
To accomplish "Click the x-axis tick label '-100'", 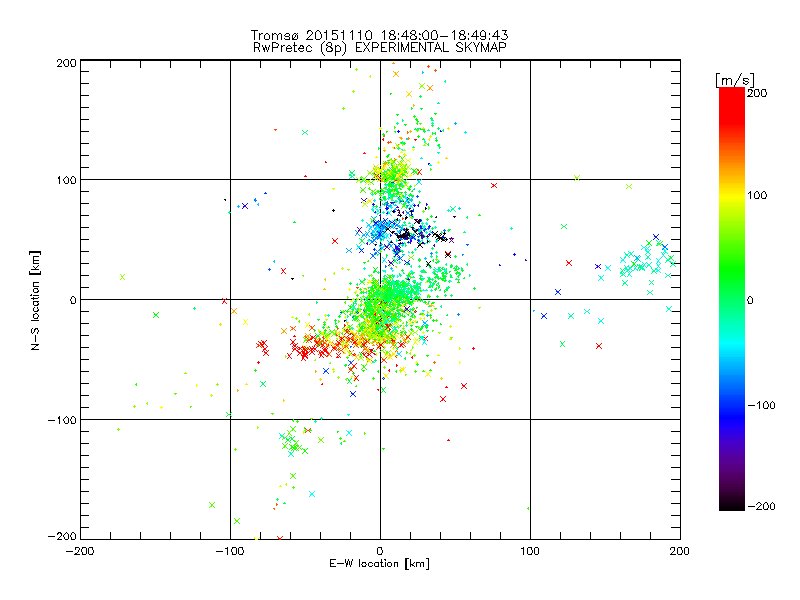I will coord(230,551).
